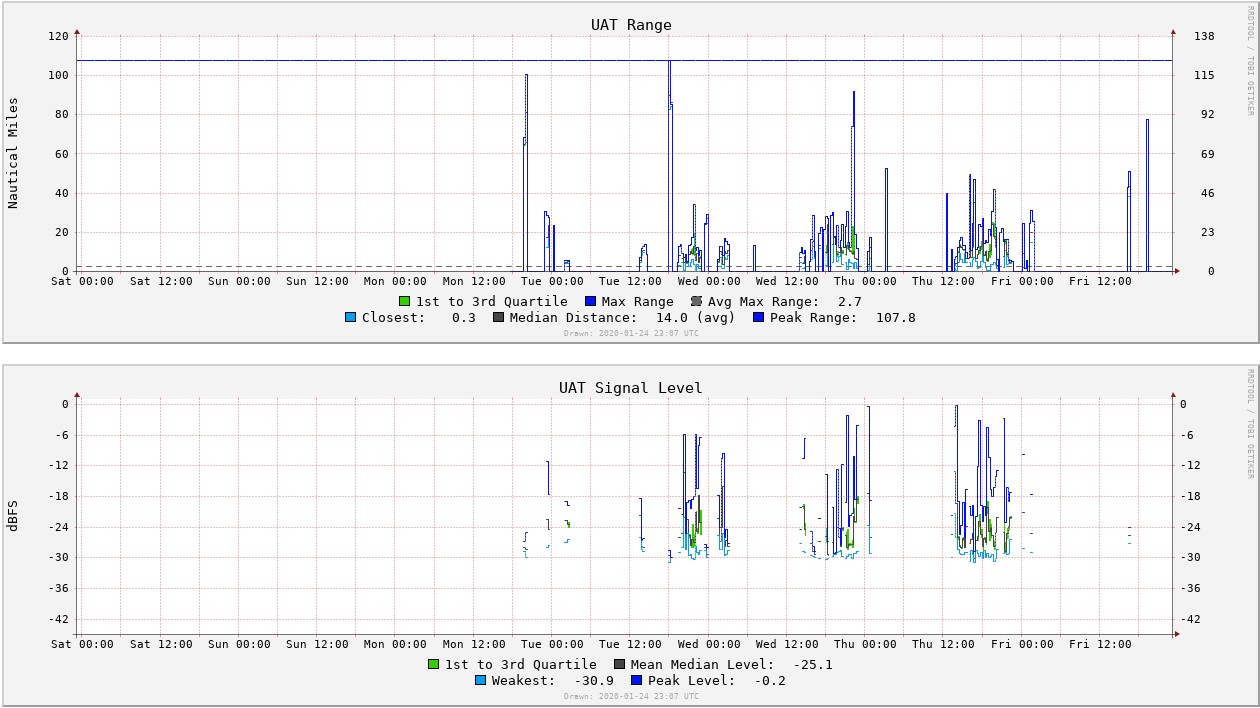Screen dimensions: 1260x708
Task: Click the Wed 00:00 marker on UAT Range axis
Action: coord(708,281)
